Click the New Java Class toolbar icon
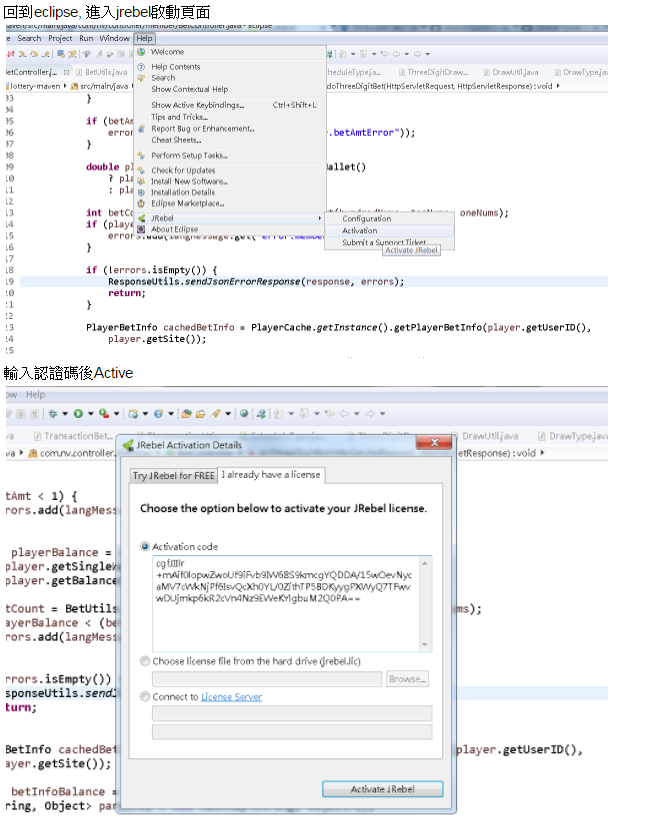The width and height of the screenshot is (652, 822). [158, 414]
